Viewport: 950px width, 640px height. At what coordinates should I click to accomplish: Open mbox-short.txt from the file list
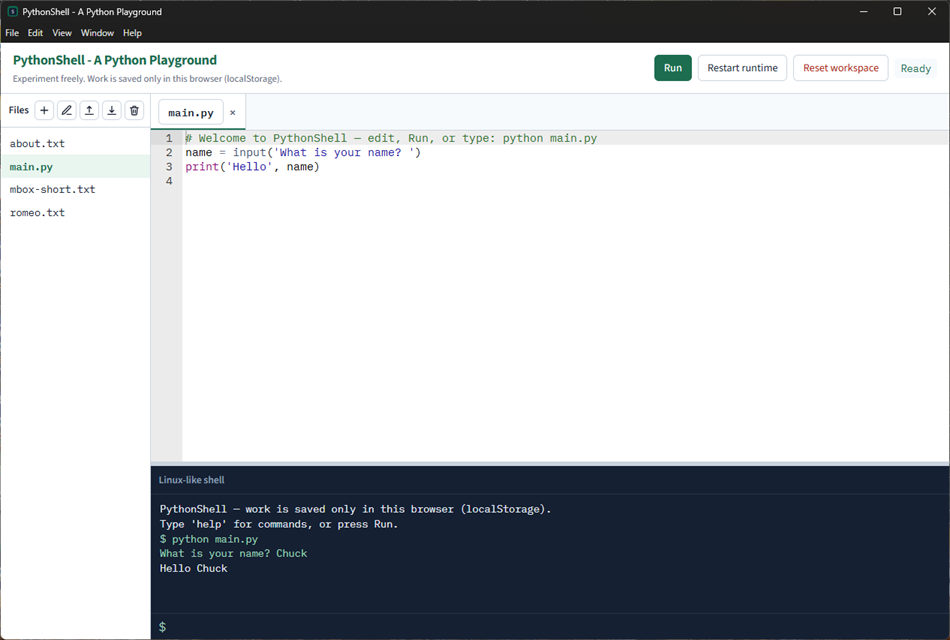point(75,190)
